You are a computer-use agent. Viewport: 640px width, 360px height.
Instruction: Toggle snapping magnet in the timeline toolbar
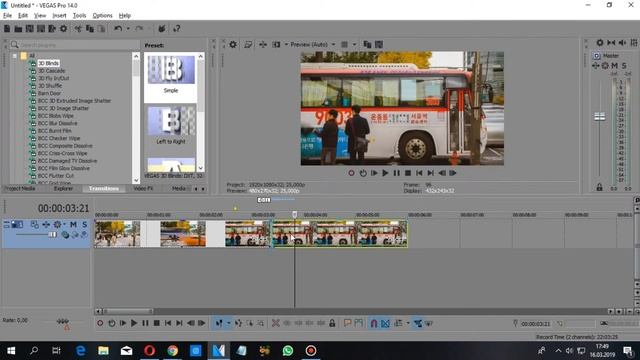[374, 323]
